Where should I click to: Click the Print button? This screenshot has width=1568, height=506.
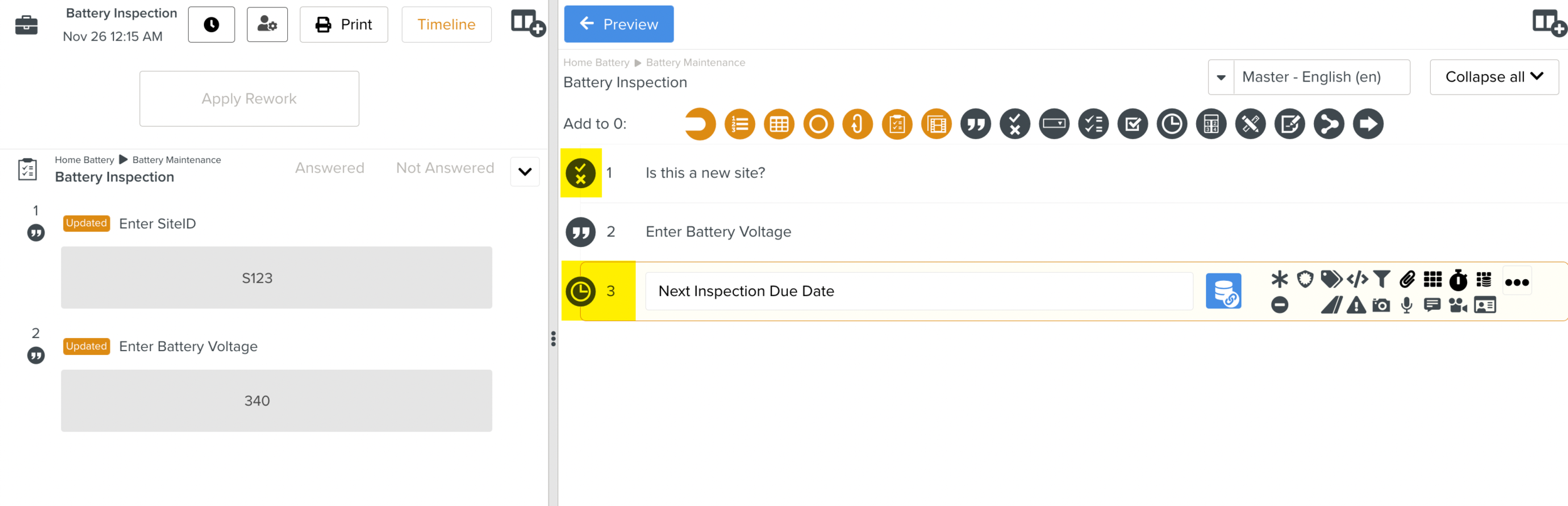point(344,24)
